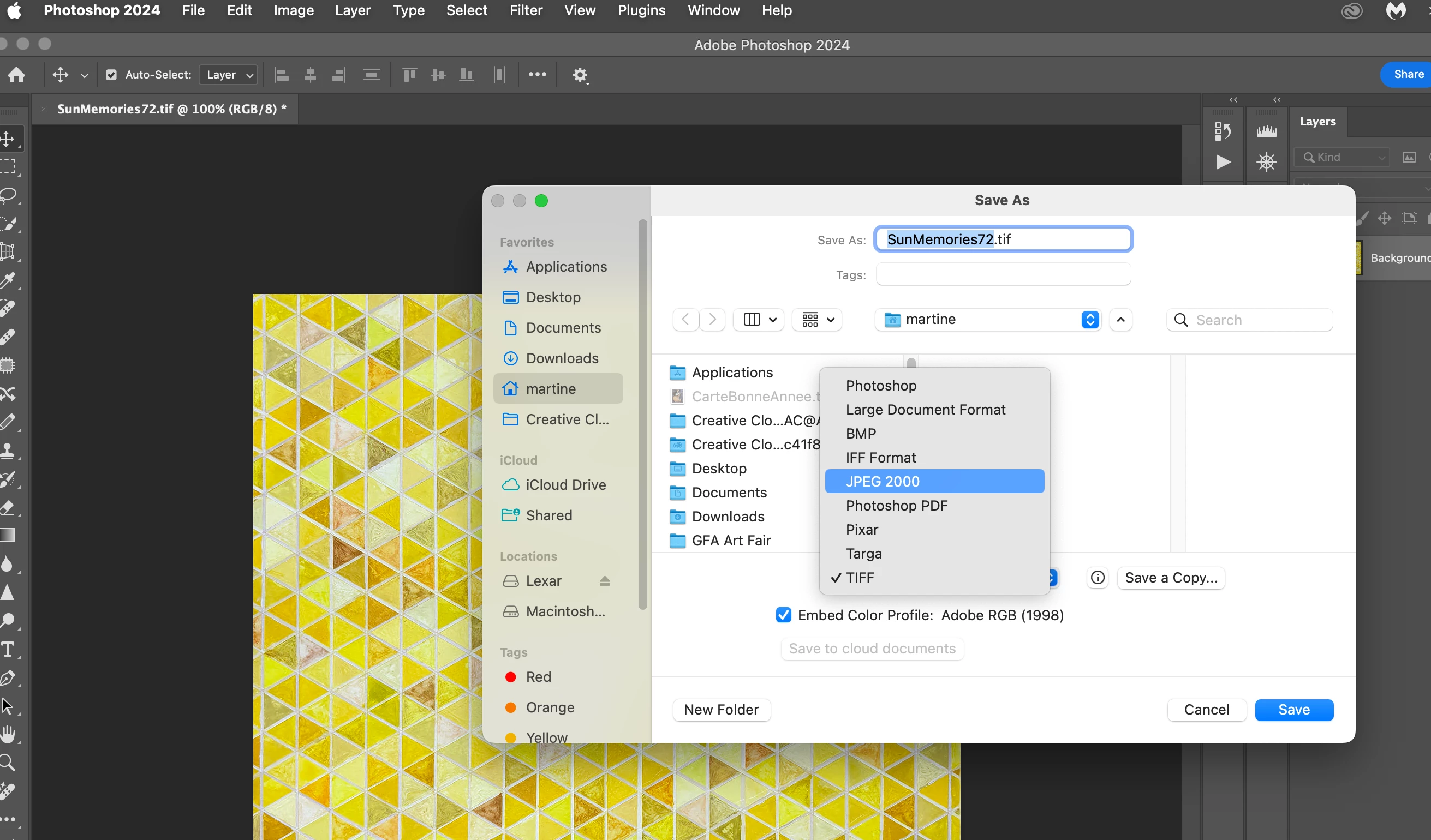Viewport: 1431px width, 840px height.
Task: Toggle the Auto-Select checkbox
Action: click(x=111, y=74)
